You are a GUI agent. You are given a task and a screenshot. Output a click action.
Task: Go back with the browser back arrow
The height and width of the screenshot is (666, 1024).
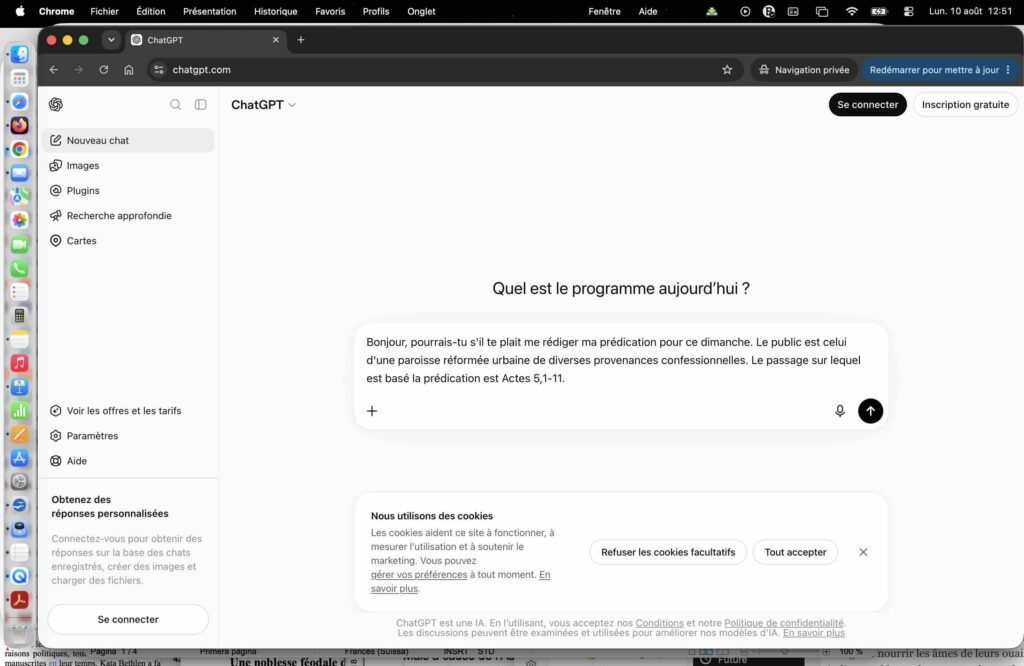[54, 70]
